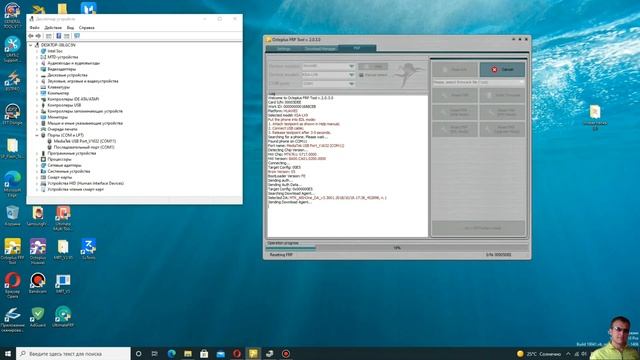640x360 pixels.
Task: Select the Octoplus Huawei desktop shortcut
Action: tap(38, 251)
